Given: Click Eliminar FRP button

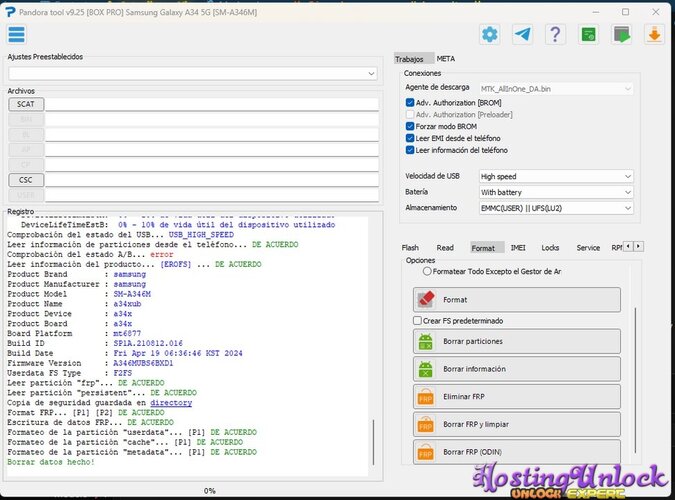Looking at the screenshot, I should (517, 397).
